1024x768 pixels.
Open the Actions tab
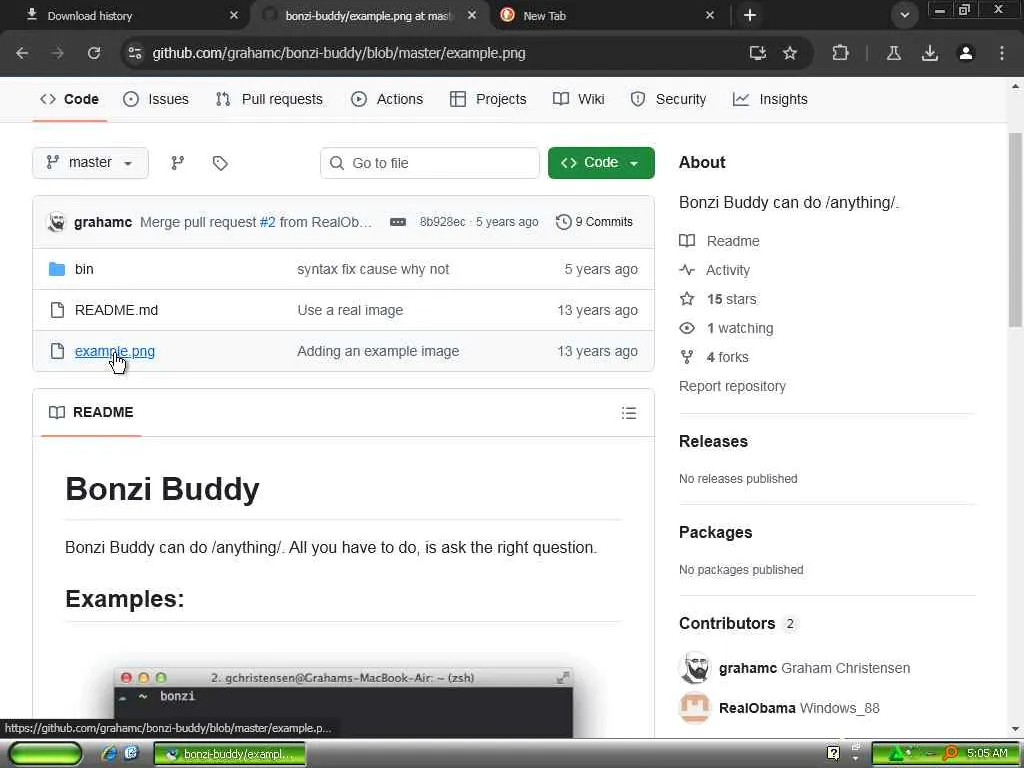click(387, 99)
